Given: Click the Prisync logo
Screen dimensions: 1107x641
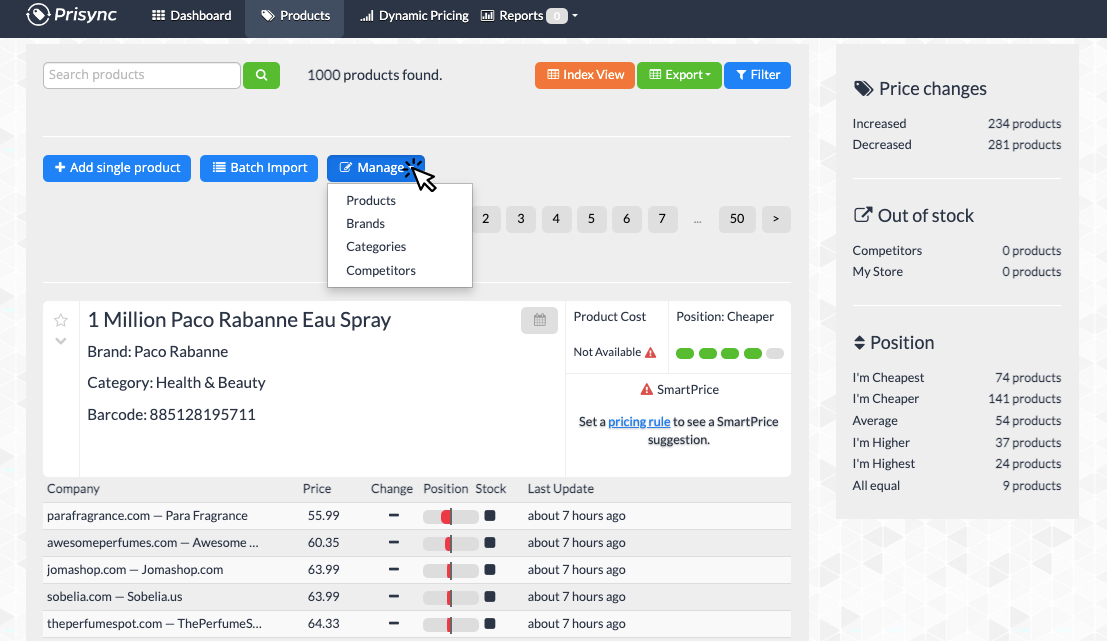Looking at the screenshot, I should click(x=71, y=15).
